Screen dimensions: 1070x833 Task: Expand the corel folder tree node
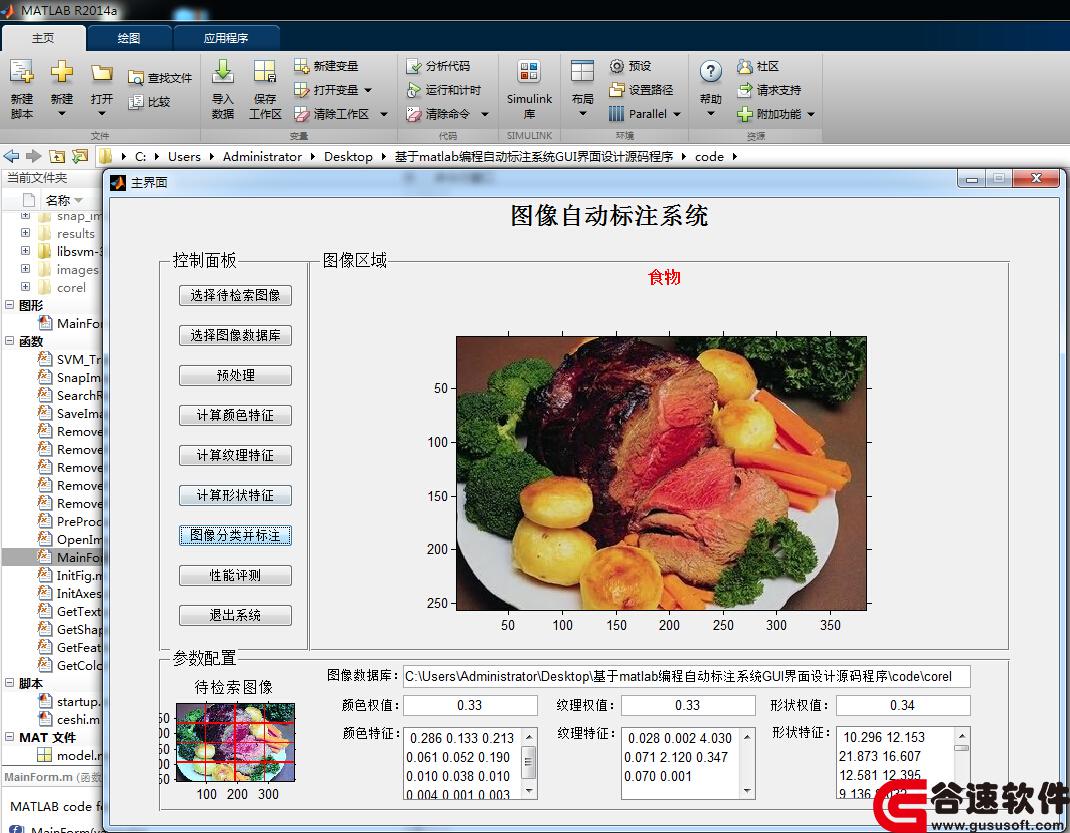[25, 287]
